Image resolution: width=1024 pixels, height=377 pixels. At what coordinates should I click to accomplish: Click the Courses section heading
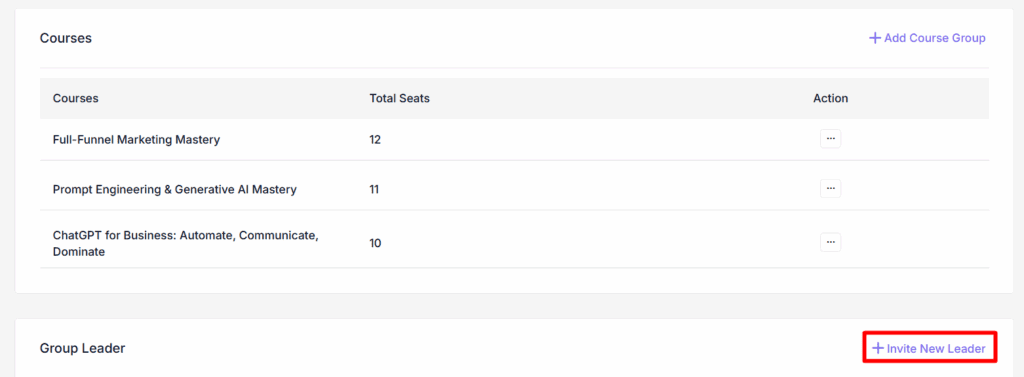click(x=66, y=38)
